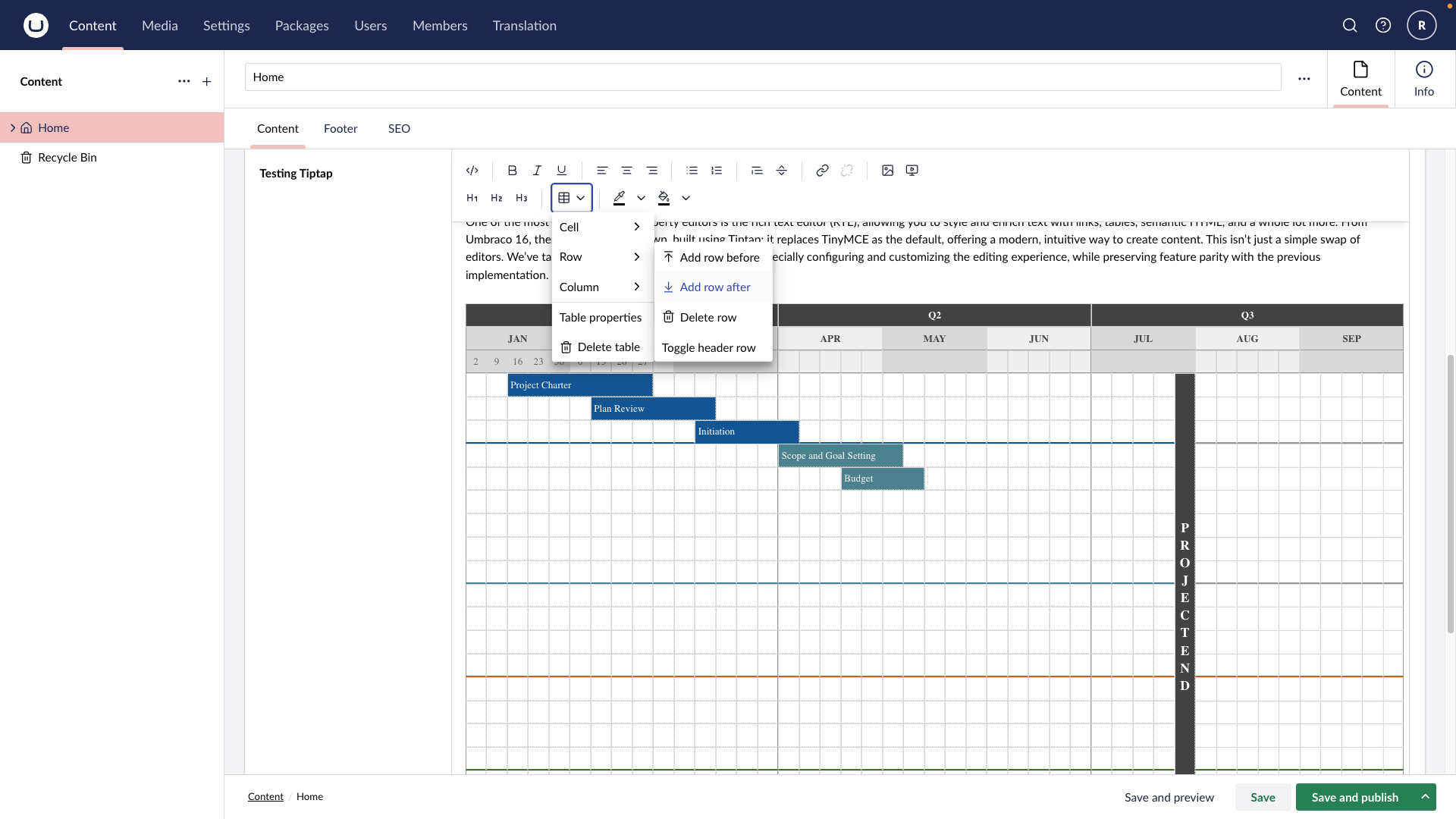Click the embed media icon
Screen dimensions: 1456x819
[x=912, y=171]
